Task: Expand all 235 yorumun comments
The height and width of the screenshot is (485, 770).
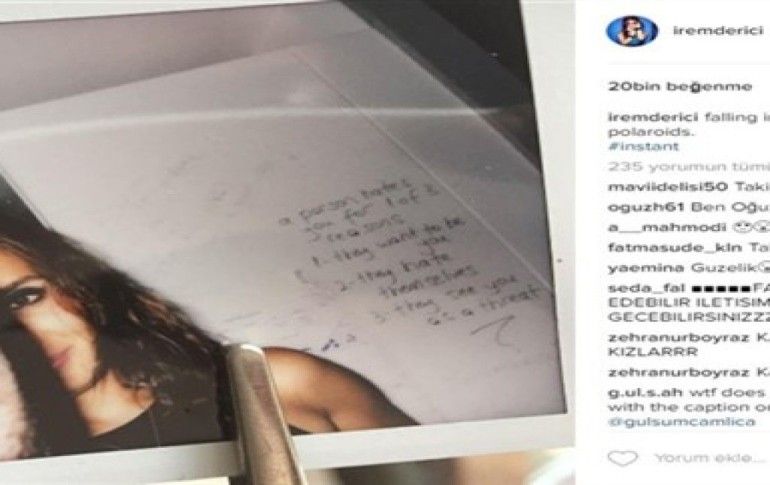Action: tap(689, 167)
